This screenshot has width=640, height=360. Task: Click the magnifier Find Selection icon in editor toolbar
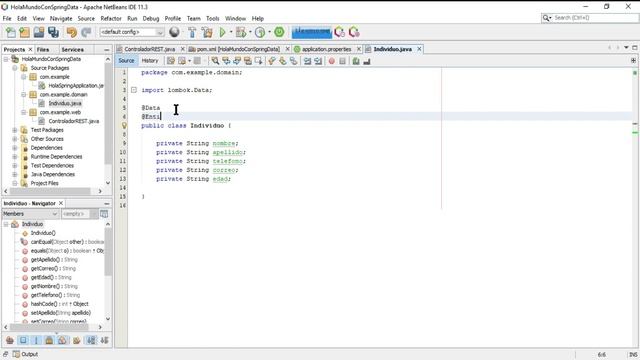point(215,61)
